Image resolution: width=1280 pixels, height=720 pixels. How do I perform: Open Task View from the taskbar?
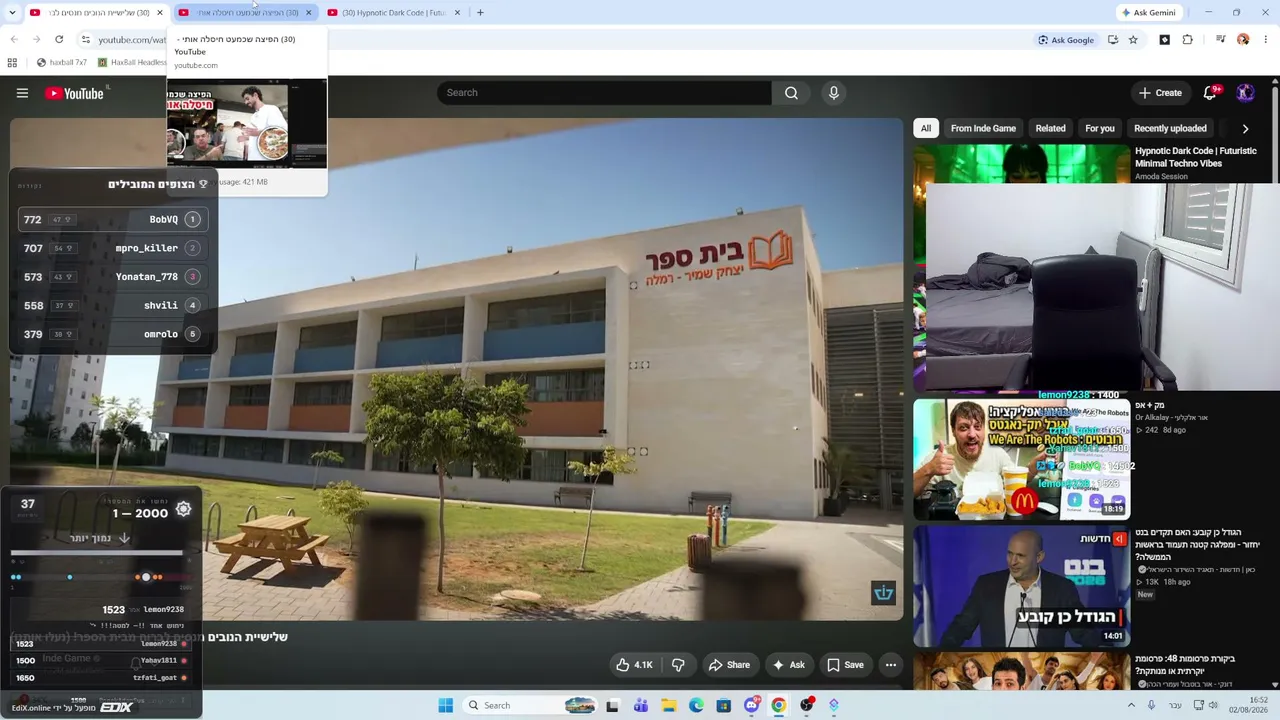tap(612, 706)
